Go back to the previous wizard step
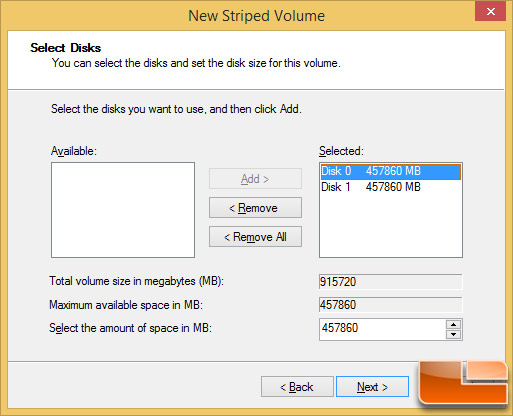 (x=297, y=387)
